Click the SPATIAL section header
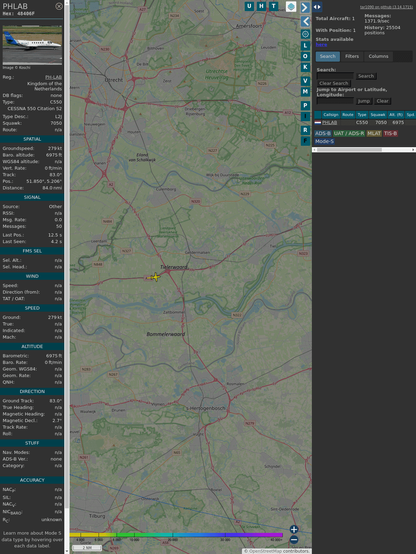The image size is (416, 554). (x=32, y=139)
